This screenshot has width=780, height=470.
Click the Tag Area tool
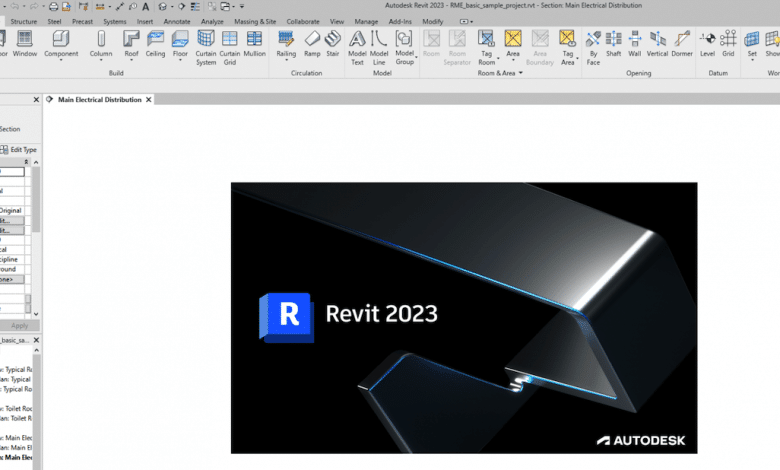click(568, 48)
